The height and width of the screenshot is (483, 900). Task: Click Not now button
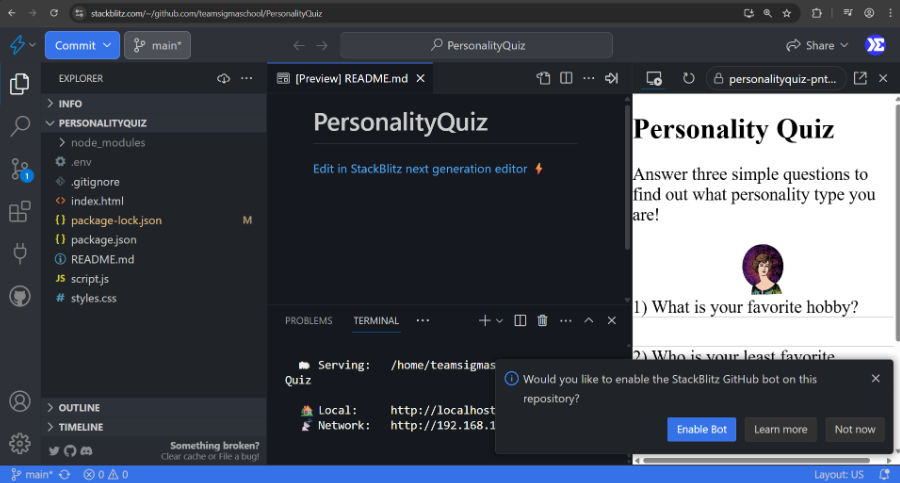(855, 429)
